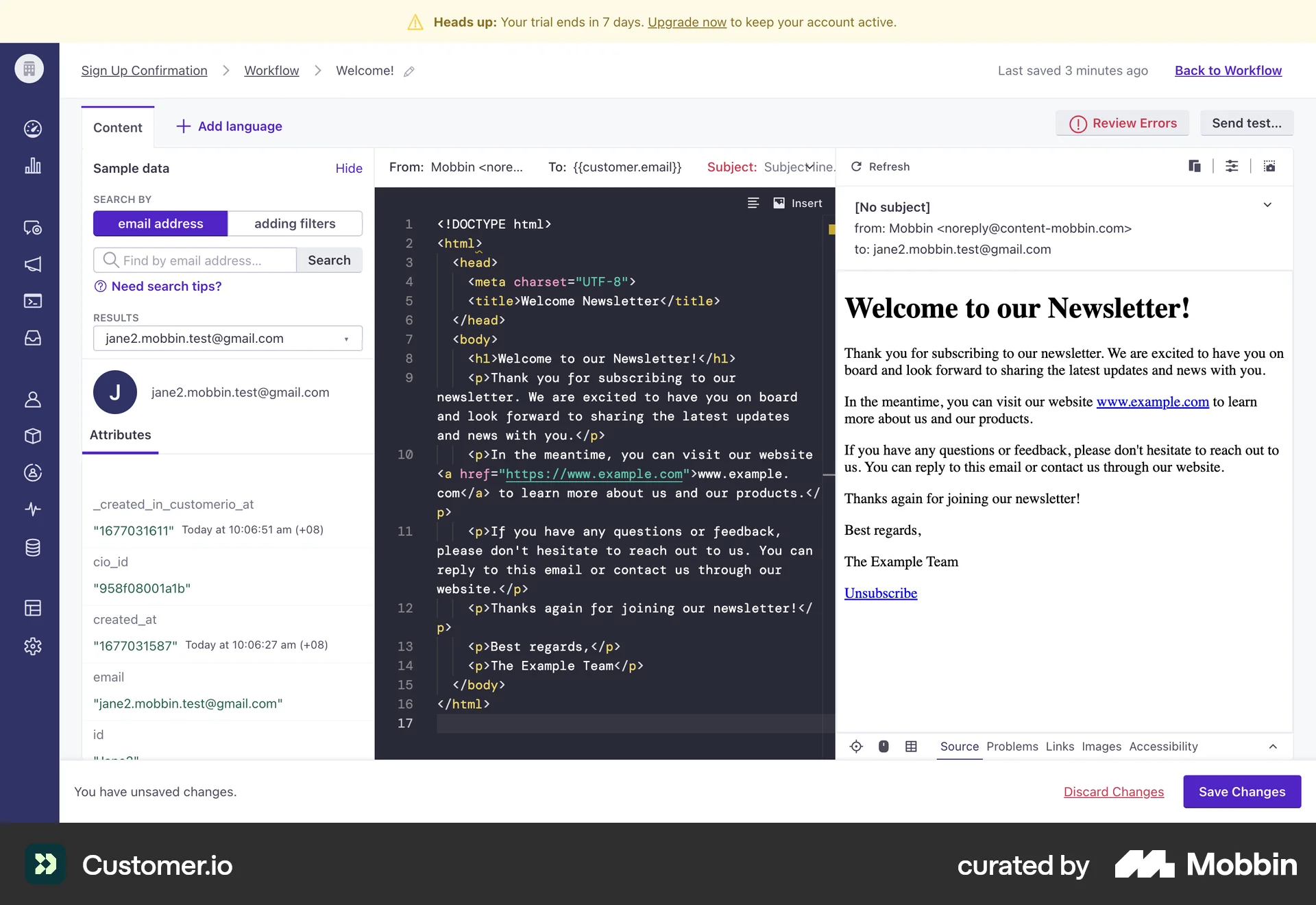Viewport: 1316px width, 905px height.
Task: Open the People section via person icon
Action: click(32, 400)
